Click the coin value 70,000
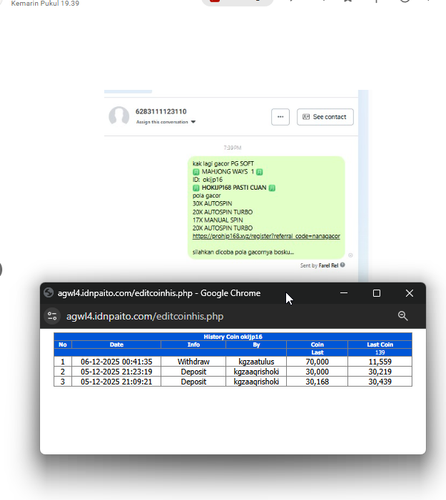Image resolution: width=446 pixels, height=500 pixels. pos(317,362)
